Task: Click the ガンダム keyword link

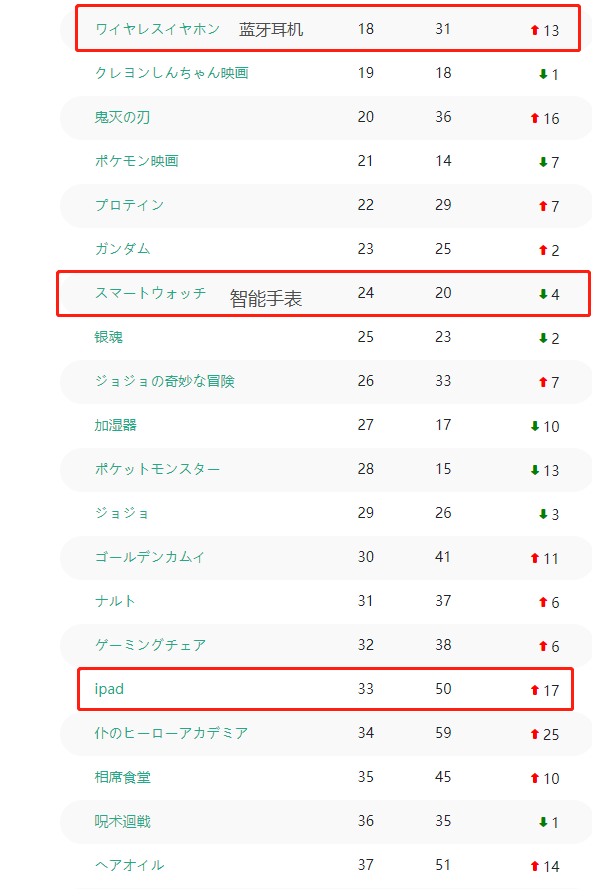Action: tap(122, 249)
